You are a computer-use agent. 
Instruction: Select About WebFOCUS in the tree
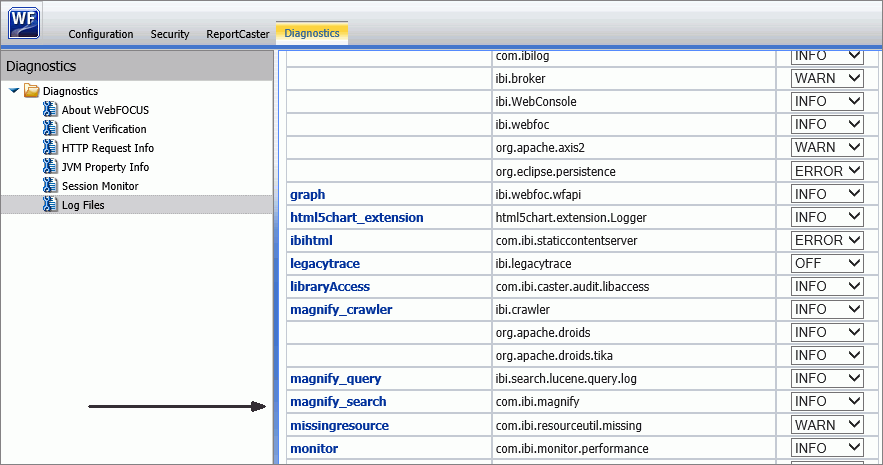click(105, 110)
